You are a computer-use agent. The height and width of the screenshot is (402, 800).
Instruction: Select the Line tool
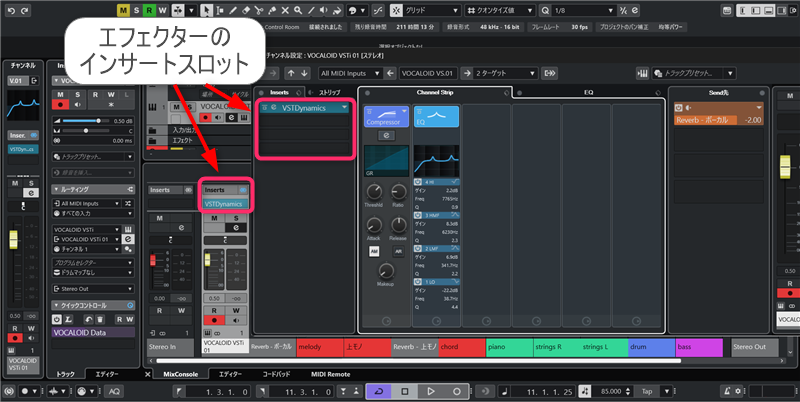(311, 10)
